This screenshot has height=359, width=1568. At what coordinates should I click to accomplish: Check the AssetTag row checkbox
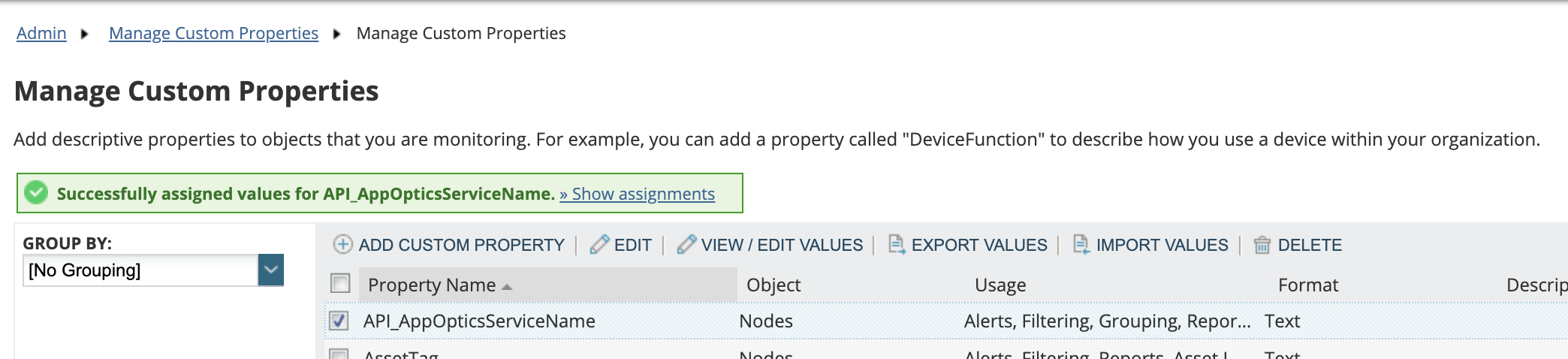[x=339, y=354]
